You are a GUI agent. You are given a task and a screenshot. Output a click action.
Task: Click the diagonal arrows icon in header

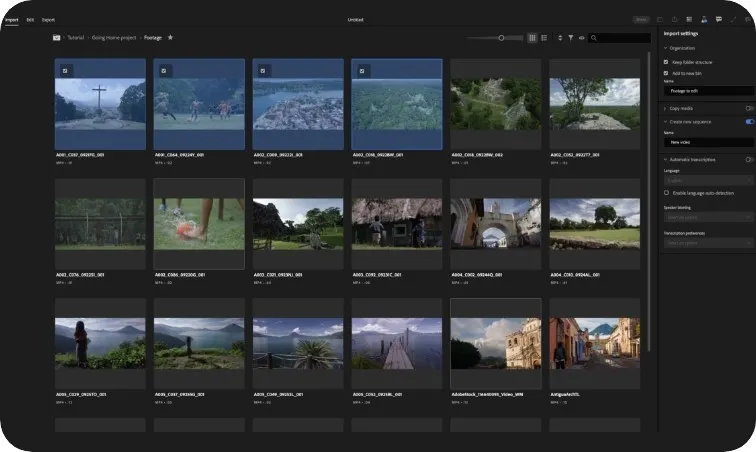pyautogui.click(x=734, y=19)
